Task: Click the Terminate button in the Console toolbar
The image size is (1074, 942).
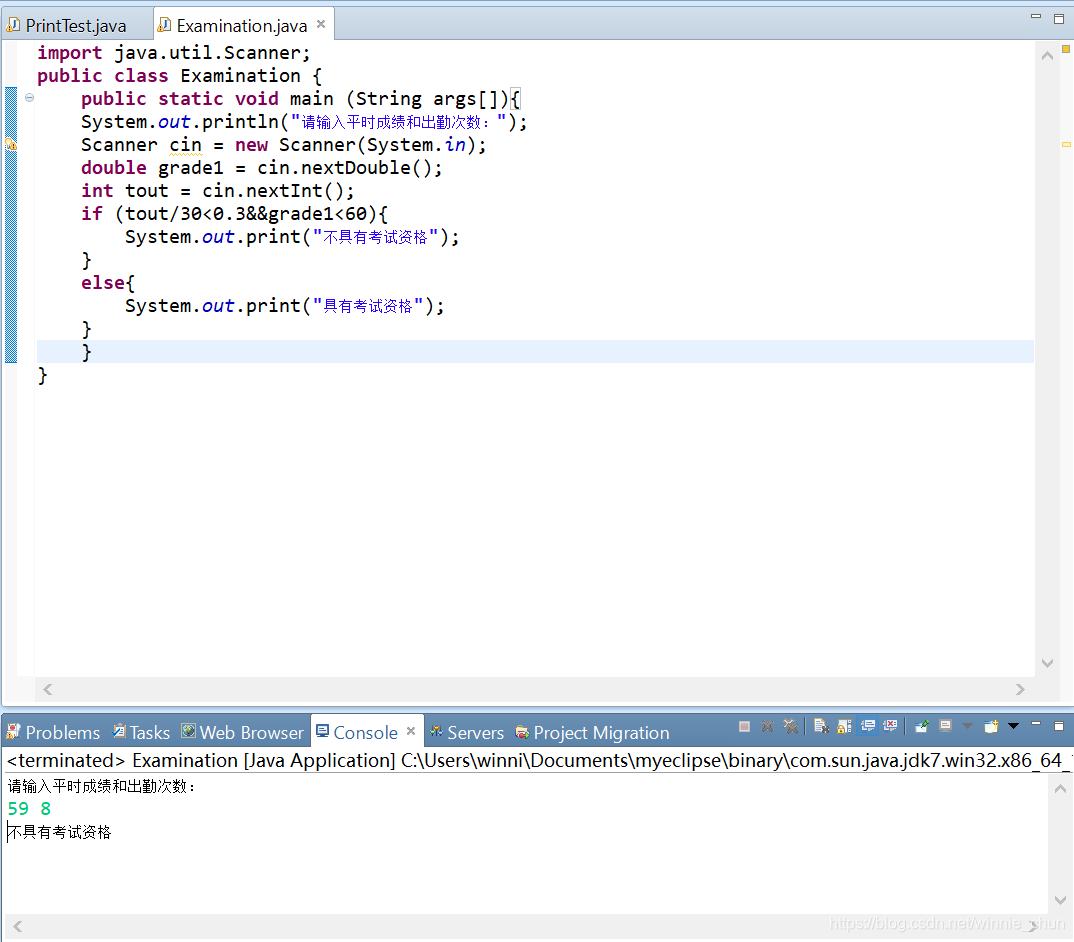Action: point(745,726)
